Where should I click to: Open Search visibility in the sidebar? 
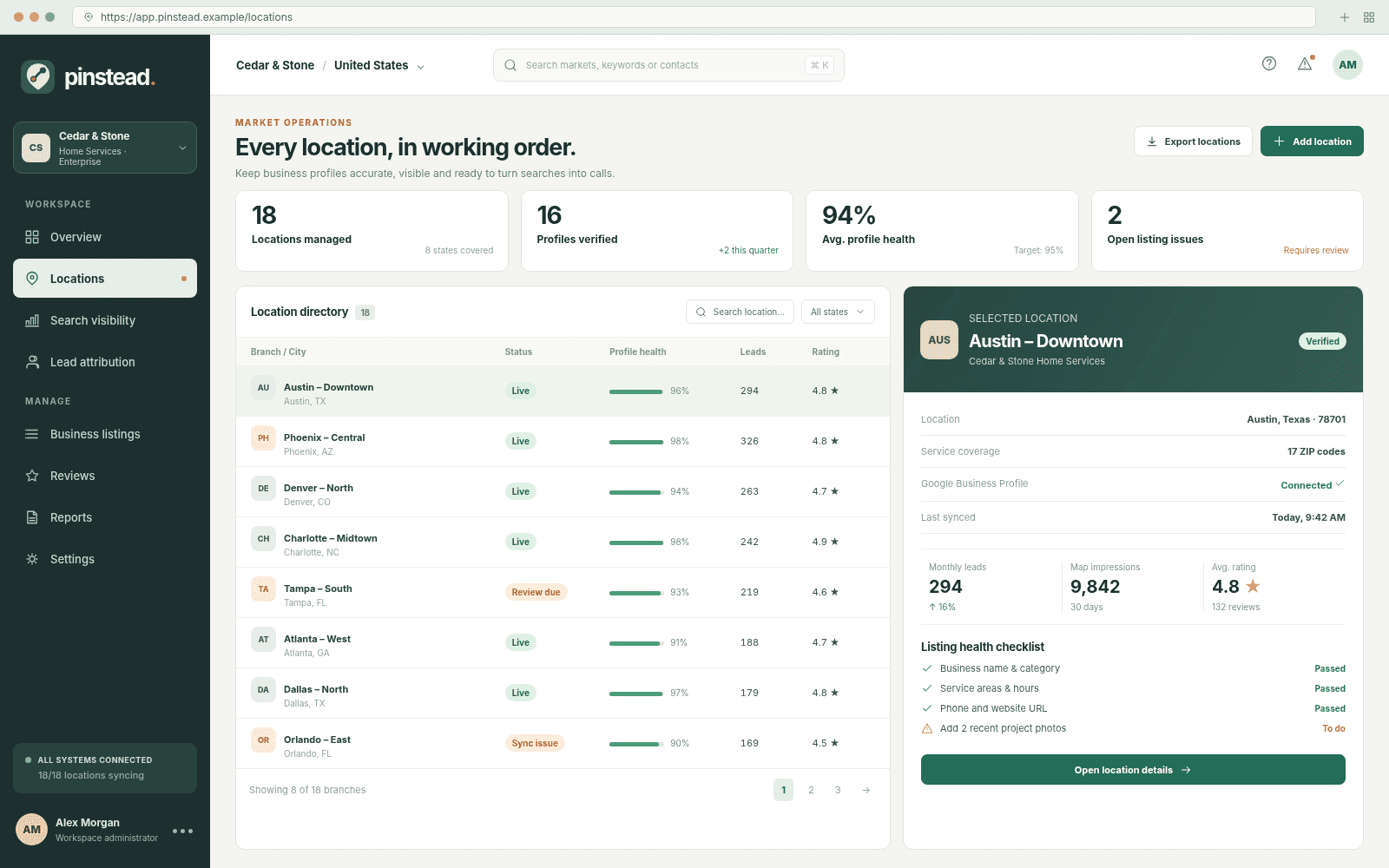(x=105, y=320)
